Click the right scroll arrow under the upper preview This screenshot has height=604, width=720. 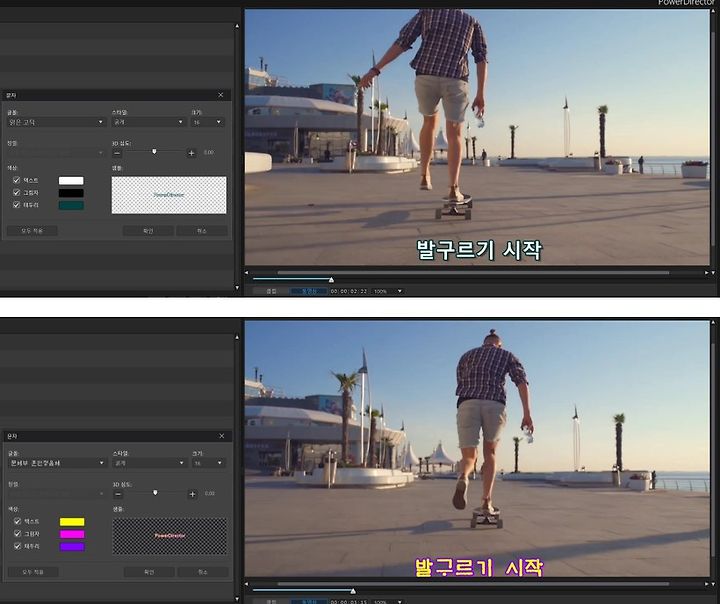(706, 273)
